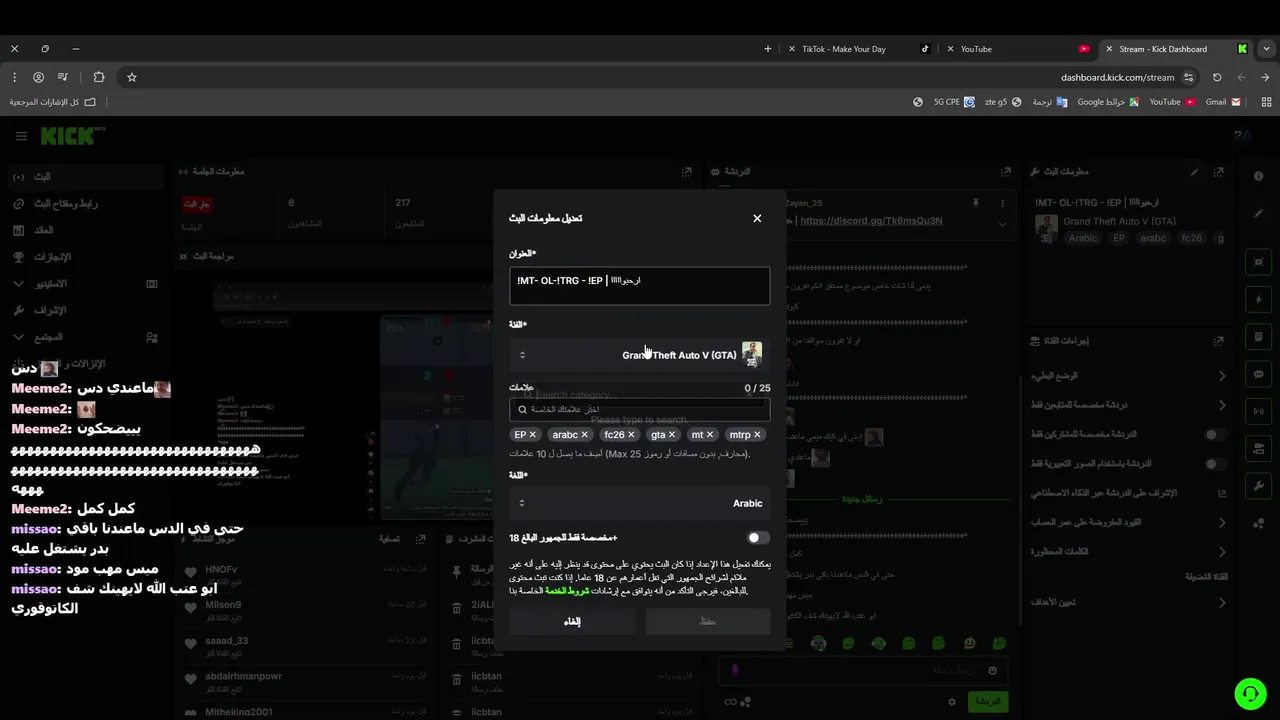Expand the followers-only chat row chevron

(x=1221, y=405)
